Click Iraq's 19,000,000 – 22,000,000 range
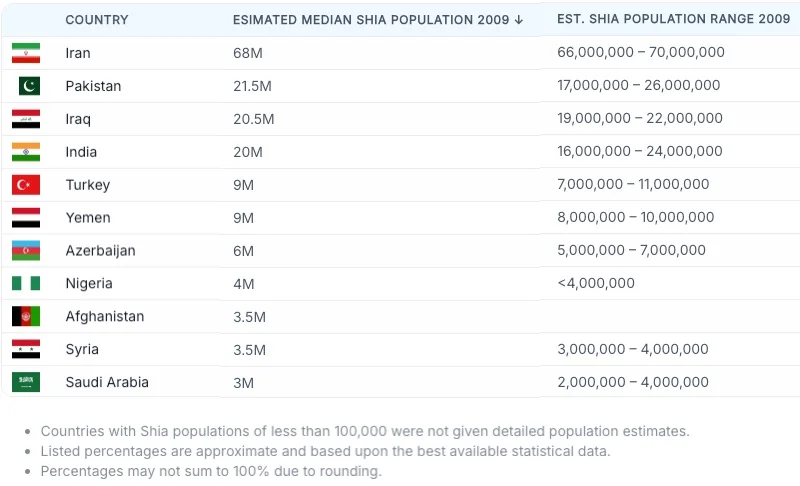 coord(640,118)
